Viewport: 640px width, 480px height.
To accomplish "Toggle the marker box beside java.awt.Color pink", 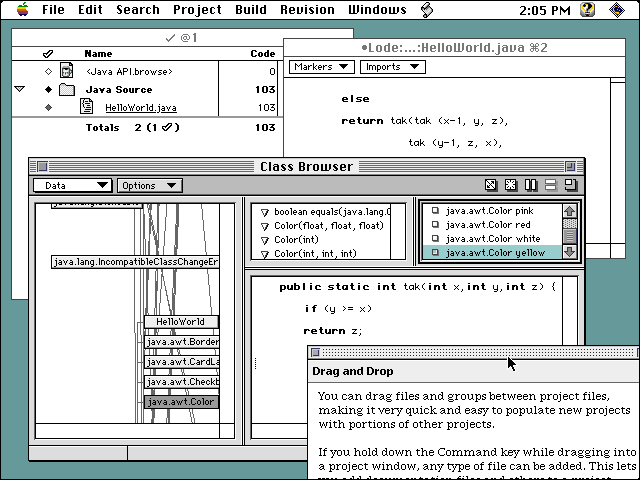I will click(x=435, y=211).
